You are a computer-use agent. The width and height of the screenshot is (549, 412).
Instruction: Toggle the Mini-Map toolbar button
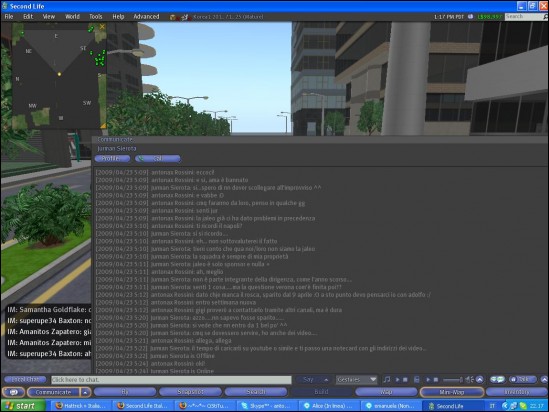tap(452, 392)
